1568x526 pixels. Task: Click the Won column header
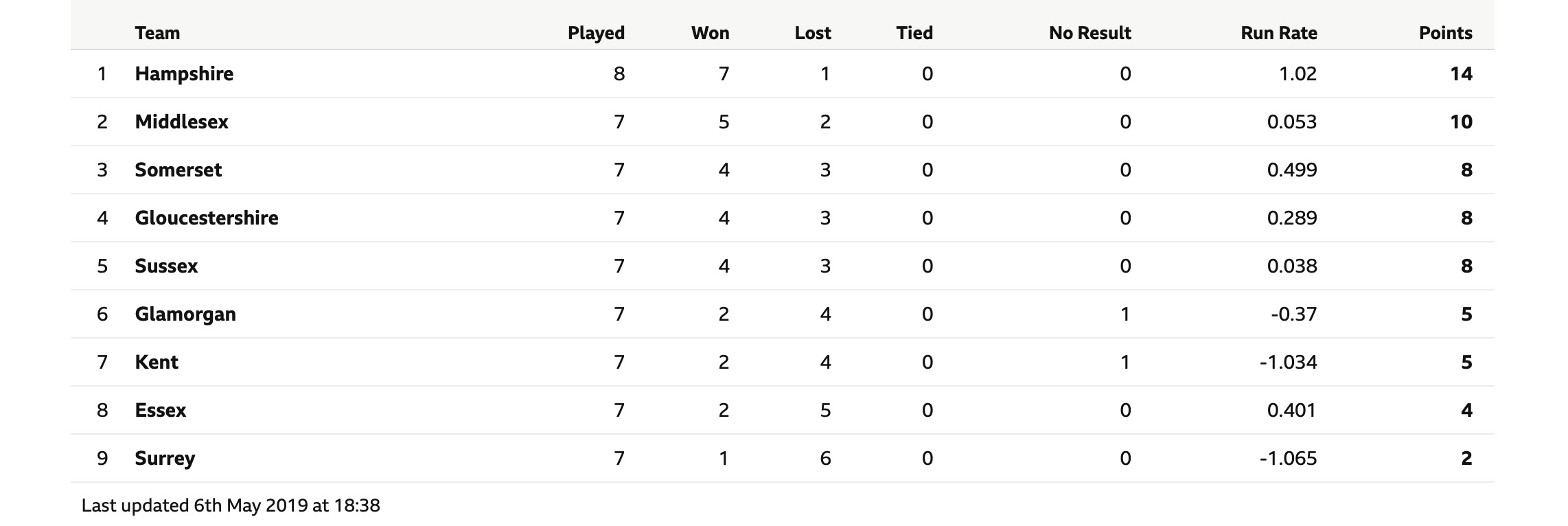click(x=710, y=33)
